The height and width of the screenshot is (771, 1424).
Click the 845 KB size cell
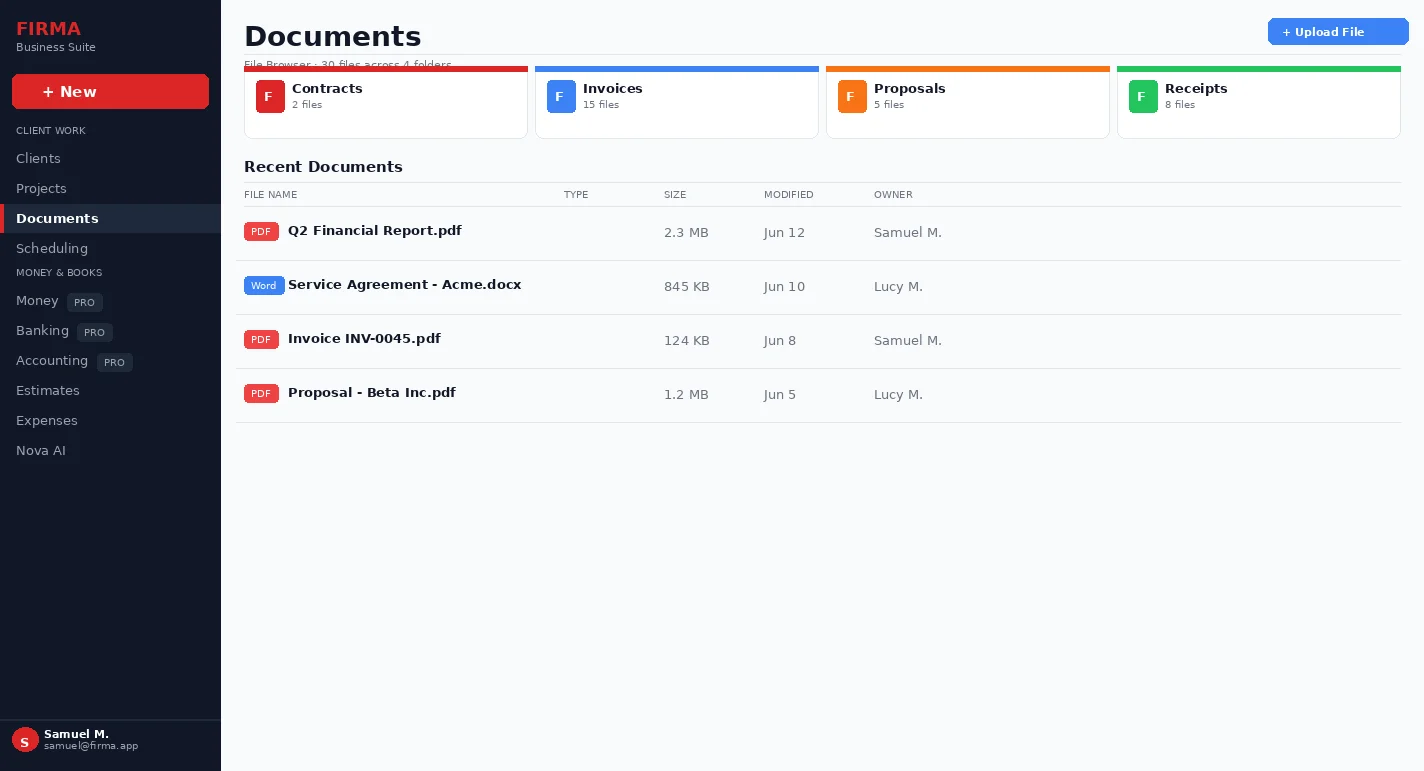pos(687,287)
